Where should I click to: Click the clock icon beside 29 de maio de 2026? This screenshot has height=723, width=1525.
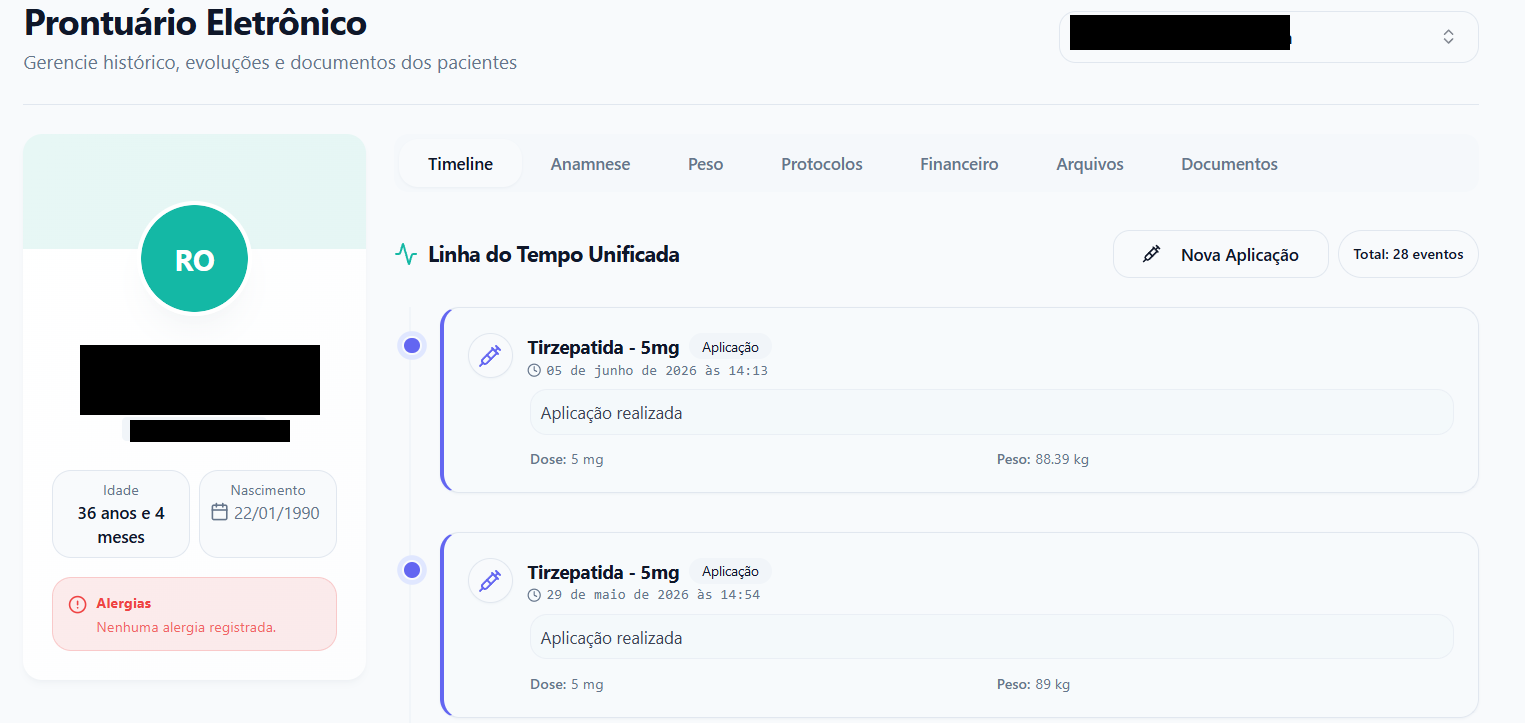(535, 595)
